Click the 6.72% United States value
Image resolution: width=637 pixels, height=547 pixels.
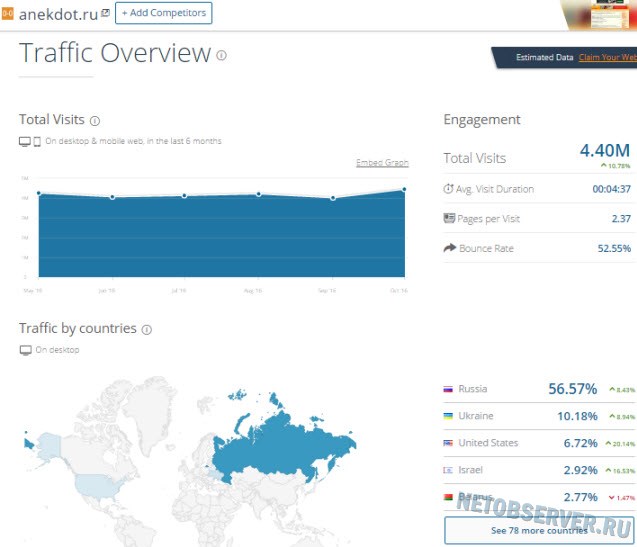click(x=580, y=443)
